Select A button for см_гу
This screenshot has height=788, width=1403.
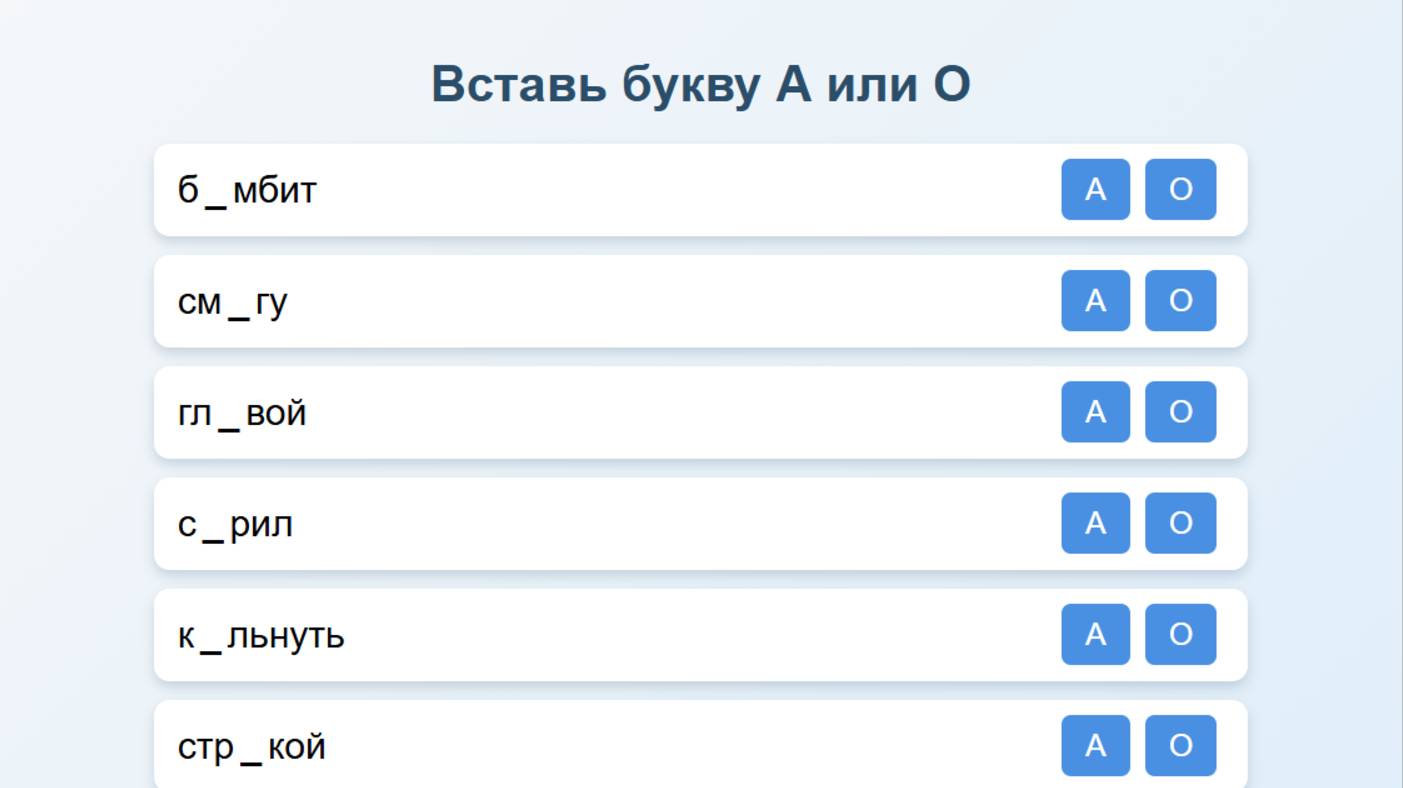(x=1095, y=300)
